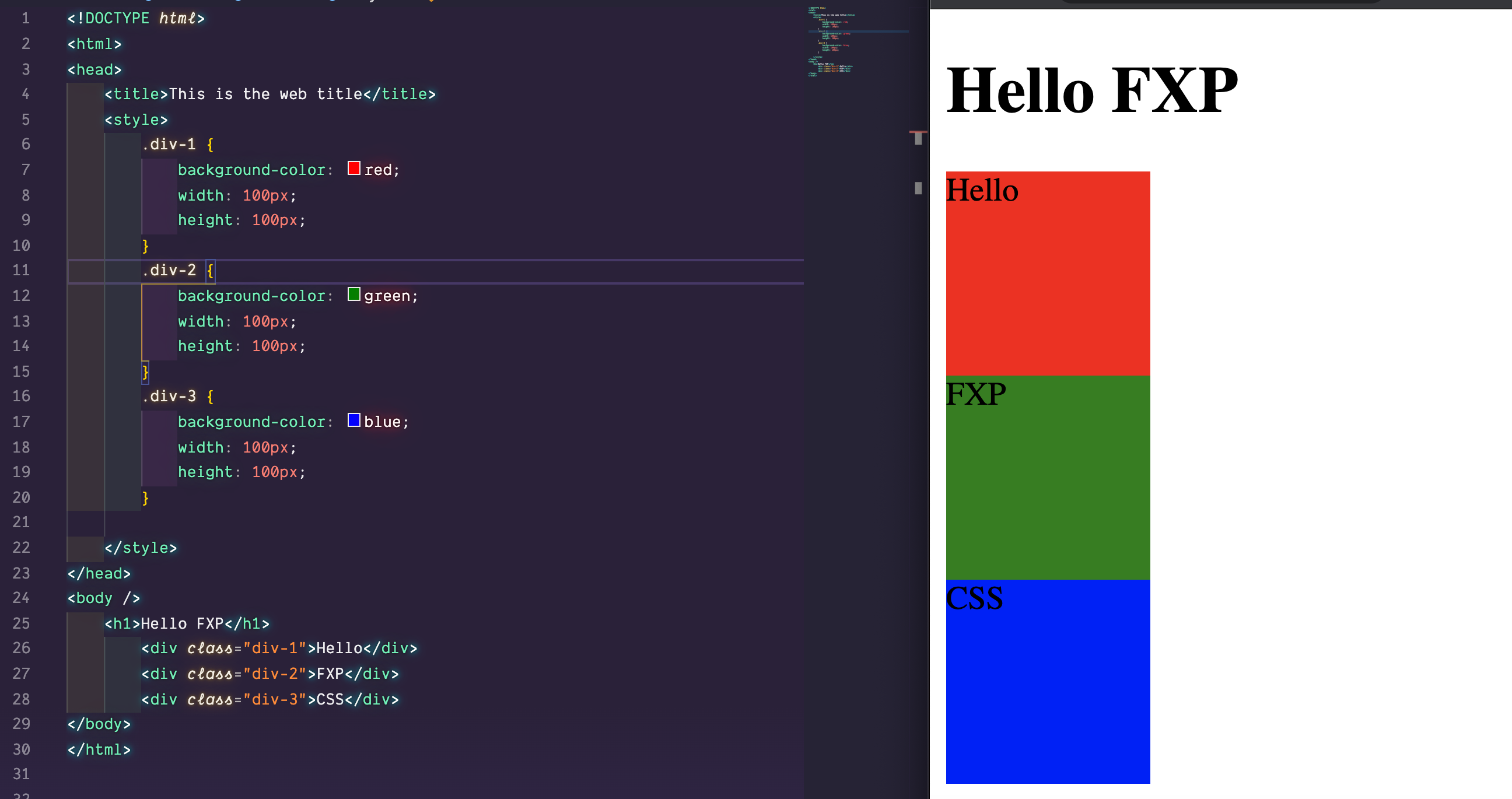Click the Hello FXP heading in the preview
The height and width of the screenshot is (799, 1512).
point(1093,91)
